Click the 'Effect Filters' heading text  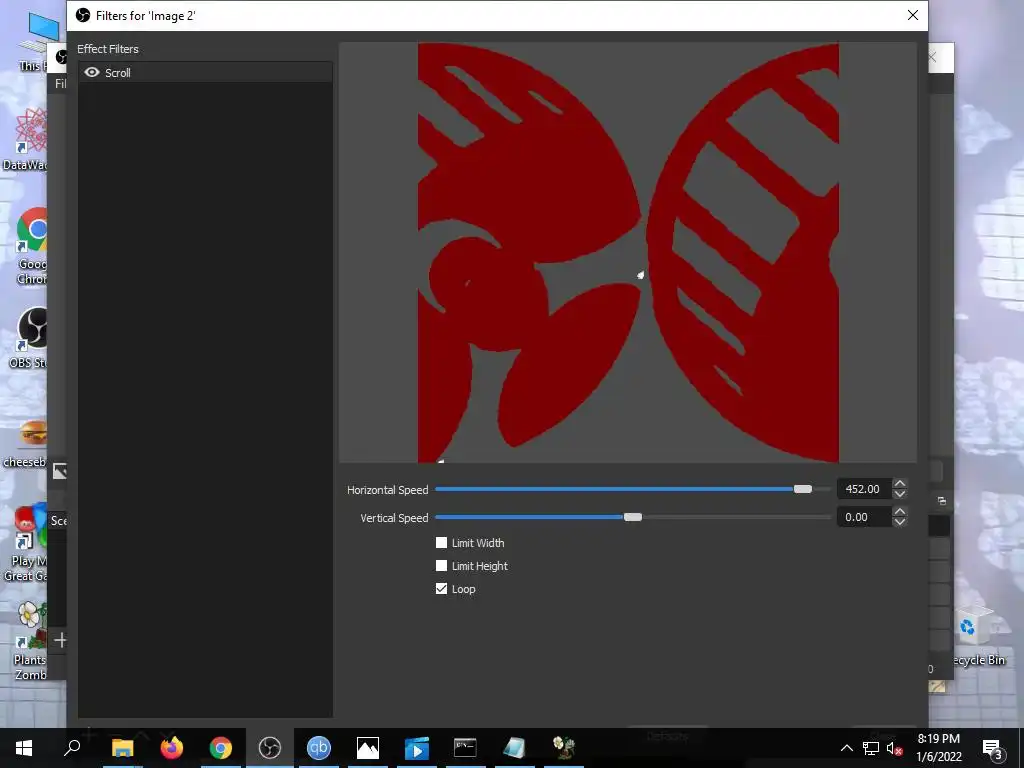coord(108,49)
